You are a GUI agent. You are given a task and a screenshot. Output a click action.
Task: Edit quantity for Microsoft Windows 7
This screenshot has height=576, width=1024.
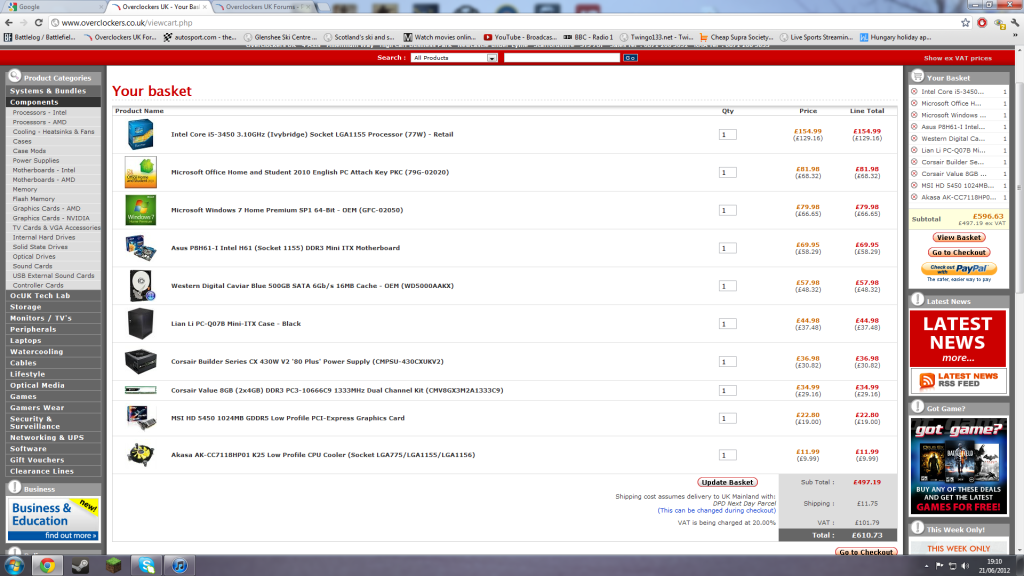pyautogui.click(x=728, y=210)
